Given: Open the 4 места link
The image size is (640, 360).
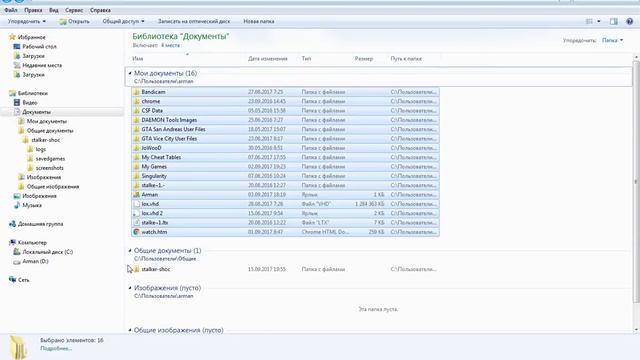Looking at the screenshot, I should [x=170, y=45].
